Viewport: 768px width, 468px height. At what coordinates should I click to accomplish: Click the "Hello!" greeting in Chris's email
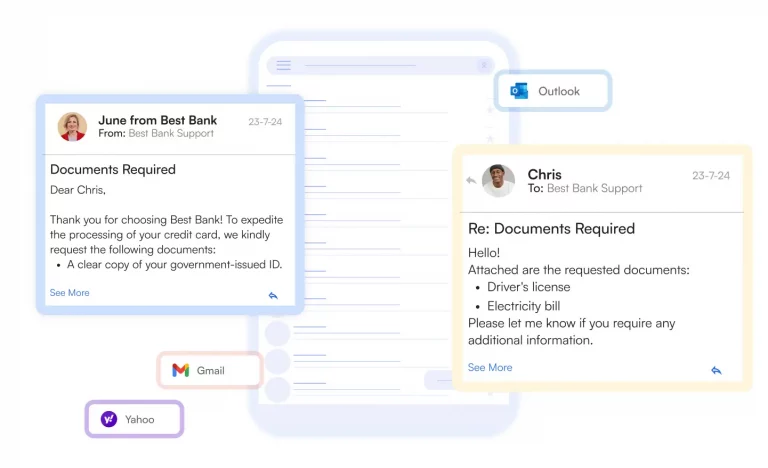click(x=484, y=253)
